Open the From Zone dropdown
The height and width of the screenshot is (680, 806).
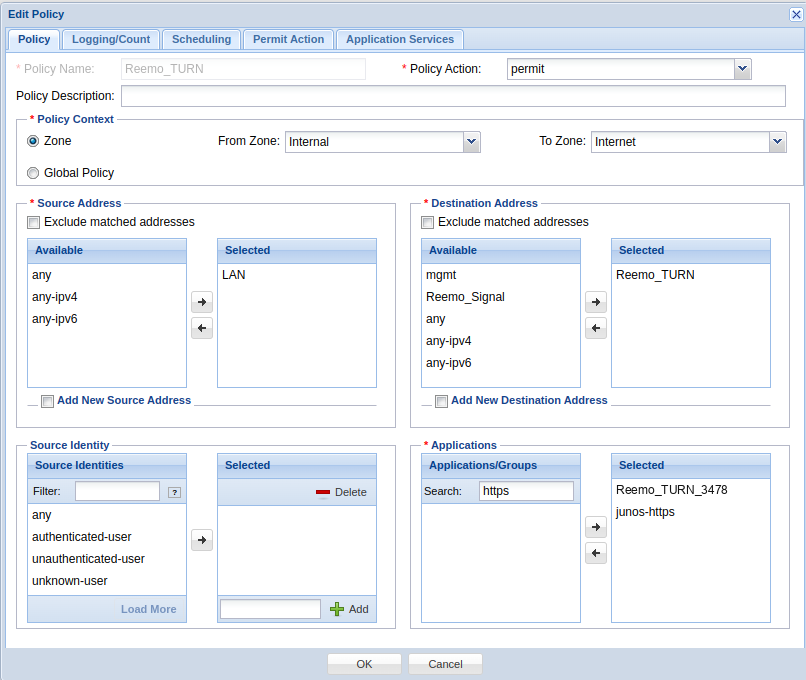tap(471, 142)
